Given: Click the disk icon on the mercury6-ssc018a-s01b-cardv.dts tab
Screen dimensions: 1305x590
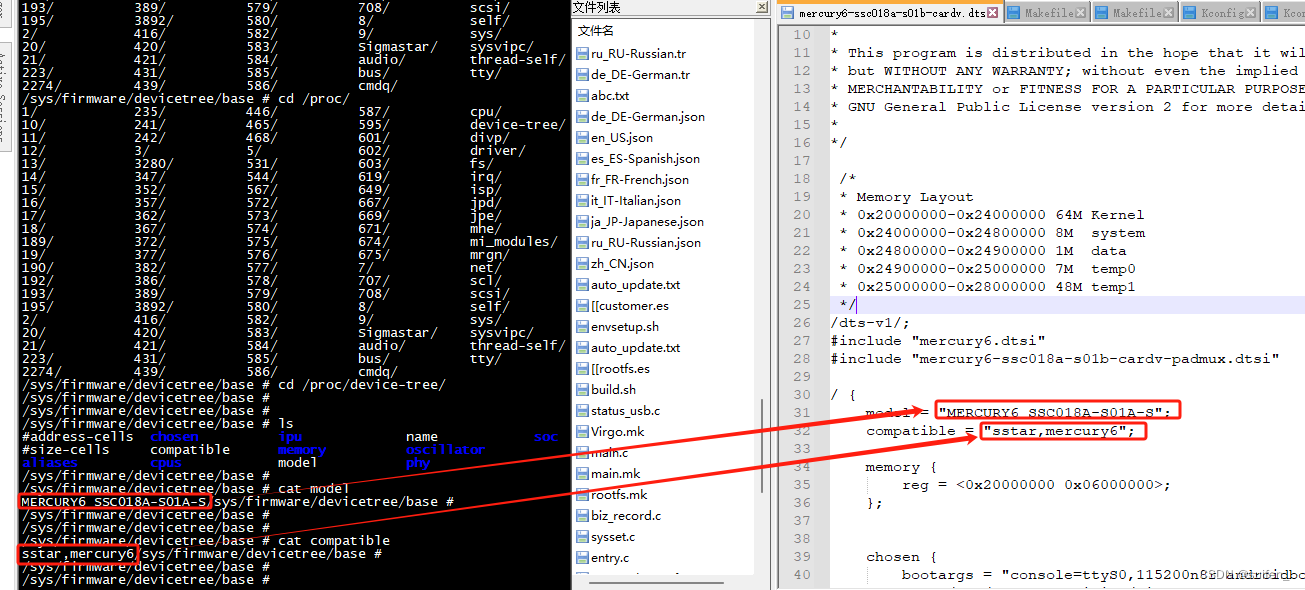Looking at the screenshot, I should tap(787, 13).
